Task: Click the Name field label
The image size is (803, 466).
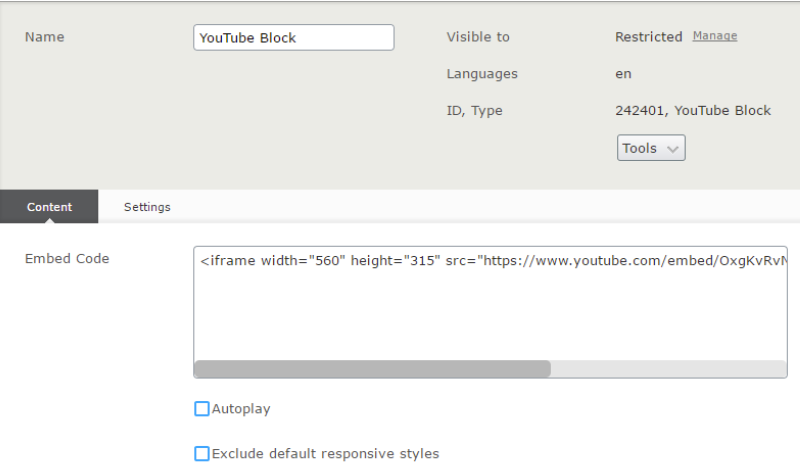Action: [45, 37]
